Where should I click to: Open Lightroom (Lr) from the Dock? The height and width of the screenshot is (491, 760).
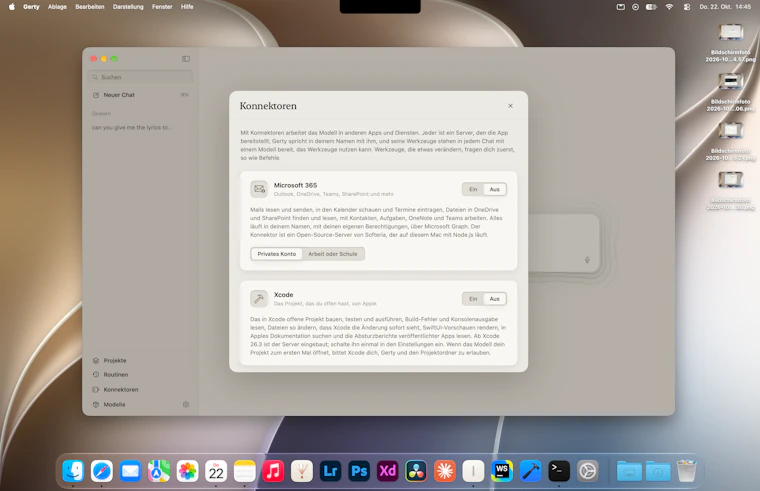(x=331, y=471)
